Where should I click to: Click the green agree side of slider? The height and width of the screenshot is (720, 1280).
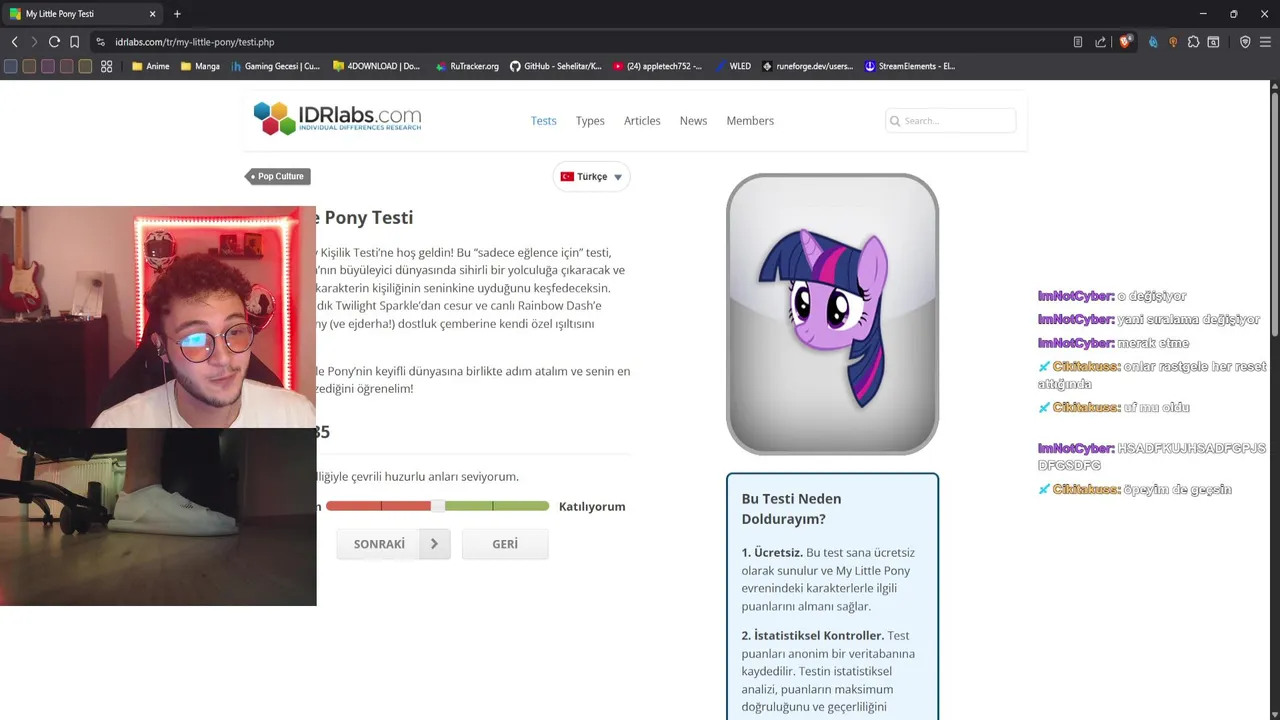click(497, 506)
